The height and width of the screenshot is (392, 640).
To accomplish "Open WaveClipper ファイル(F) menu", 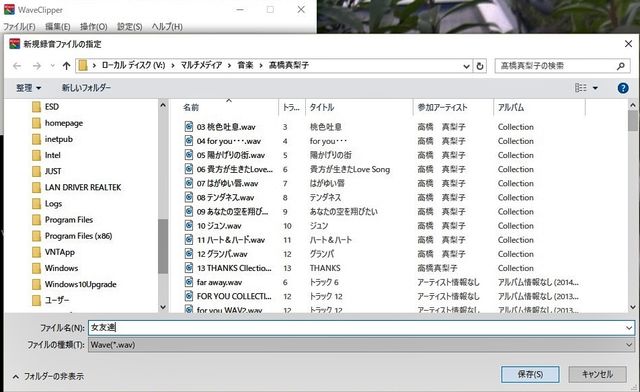I will [19, 27].
